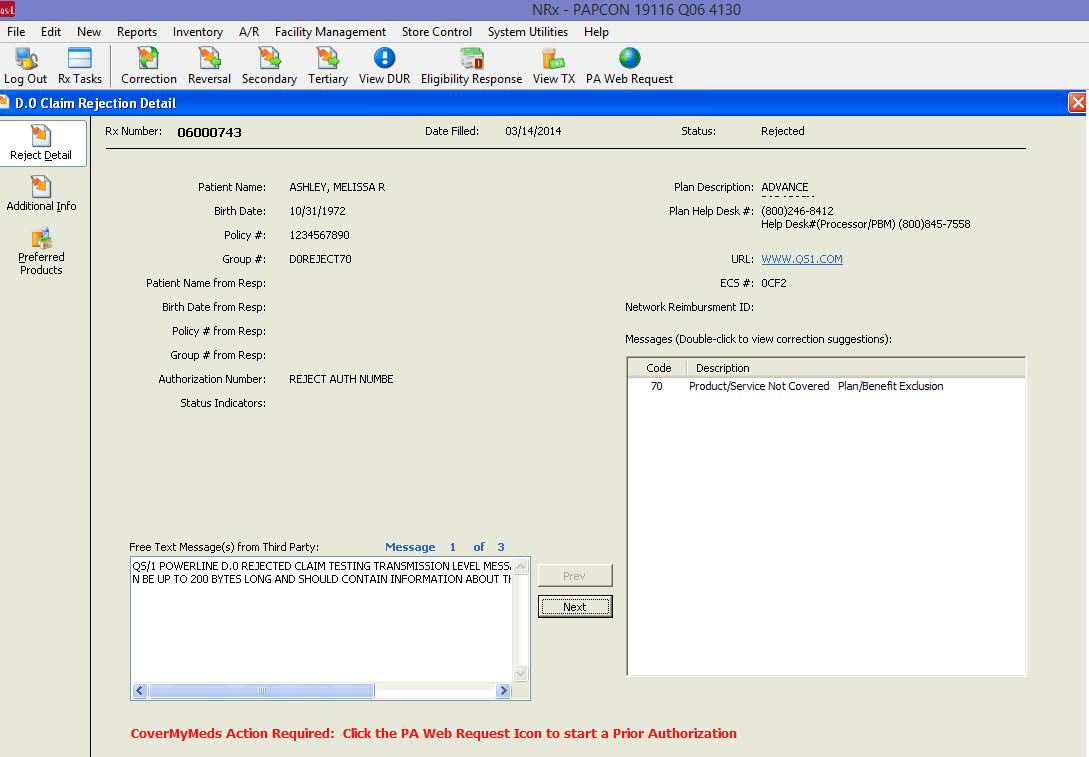Viewport: 1089px width, 757px height.
Task: Close the Claim Rejection Detail window
Action: (1078, 103)
